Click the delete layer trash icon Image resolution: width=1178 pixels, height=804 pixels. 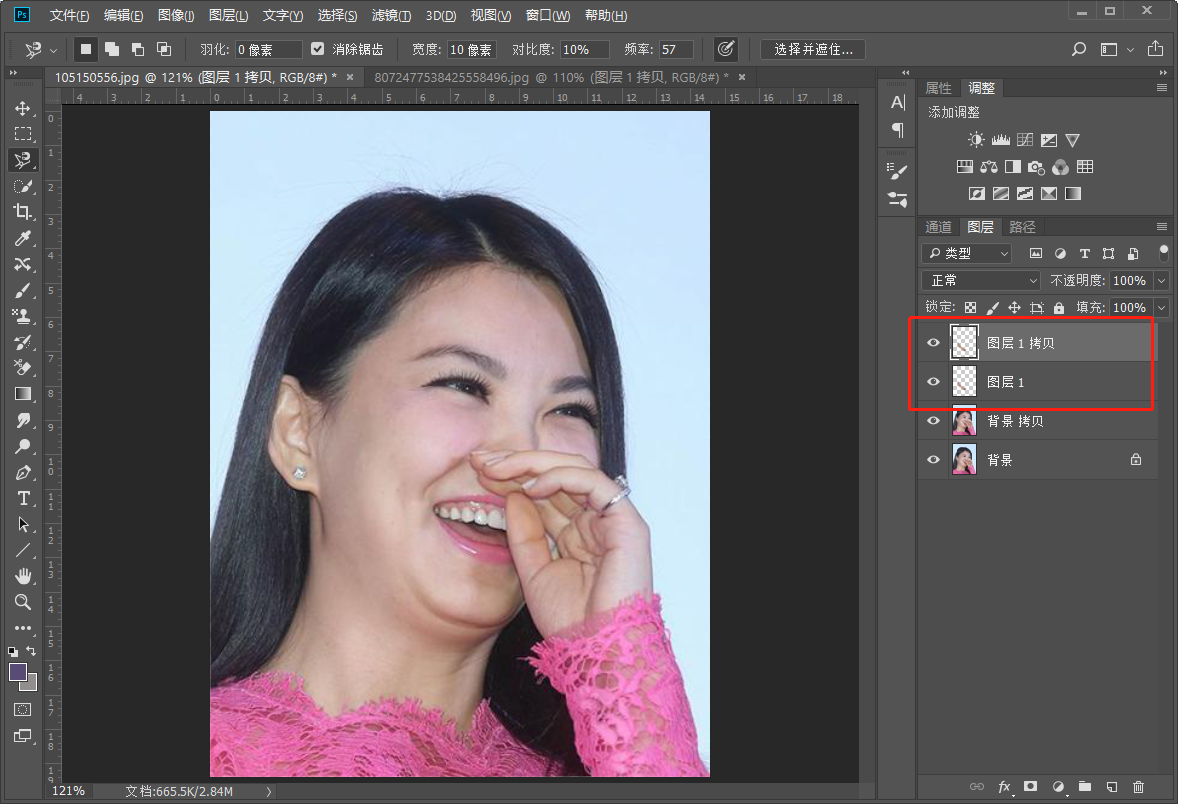click(1138, 787)
